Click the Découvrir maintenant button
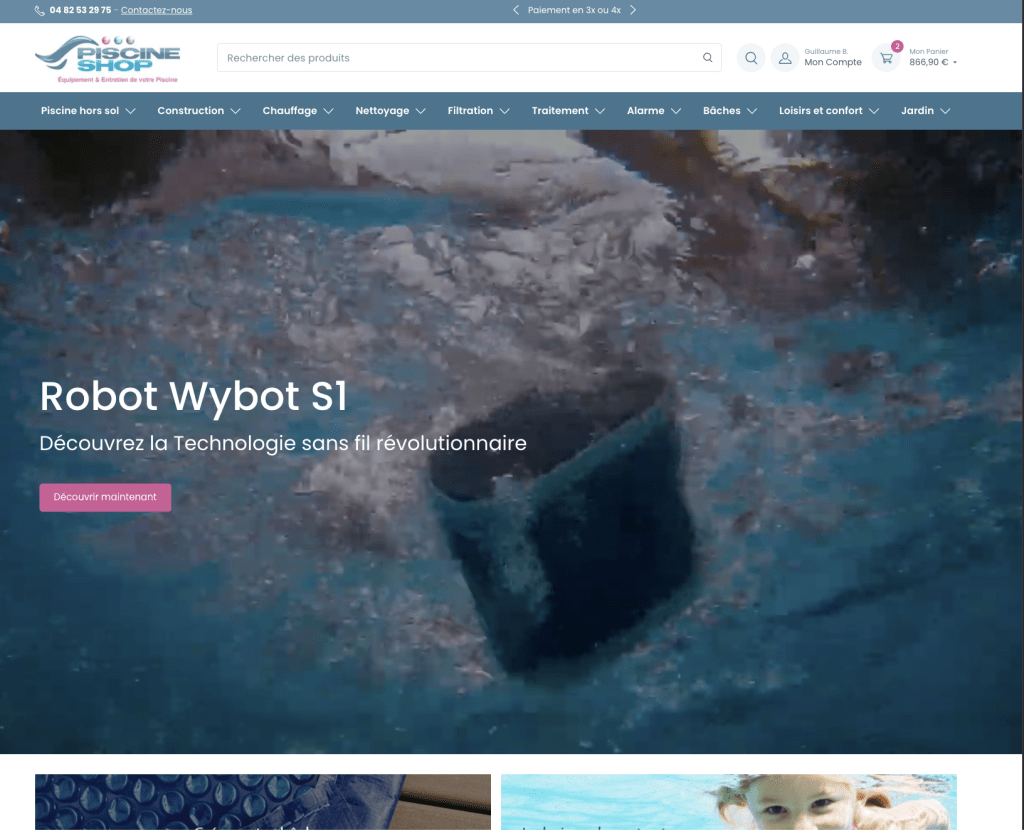This screenshot has width=1024, height=830. [105, 498]
